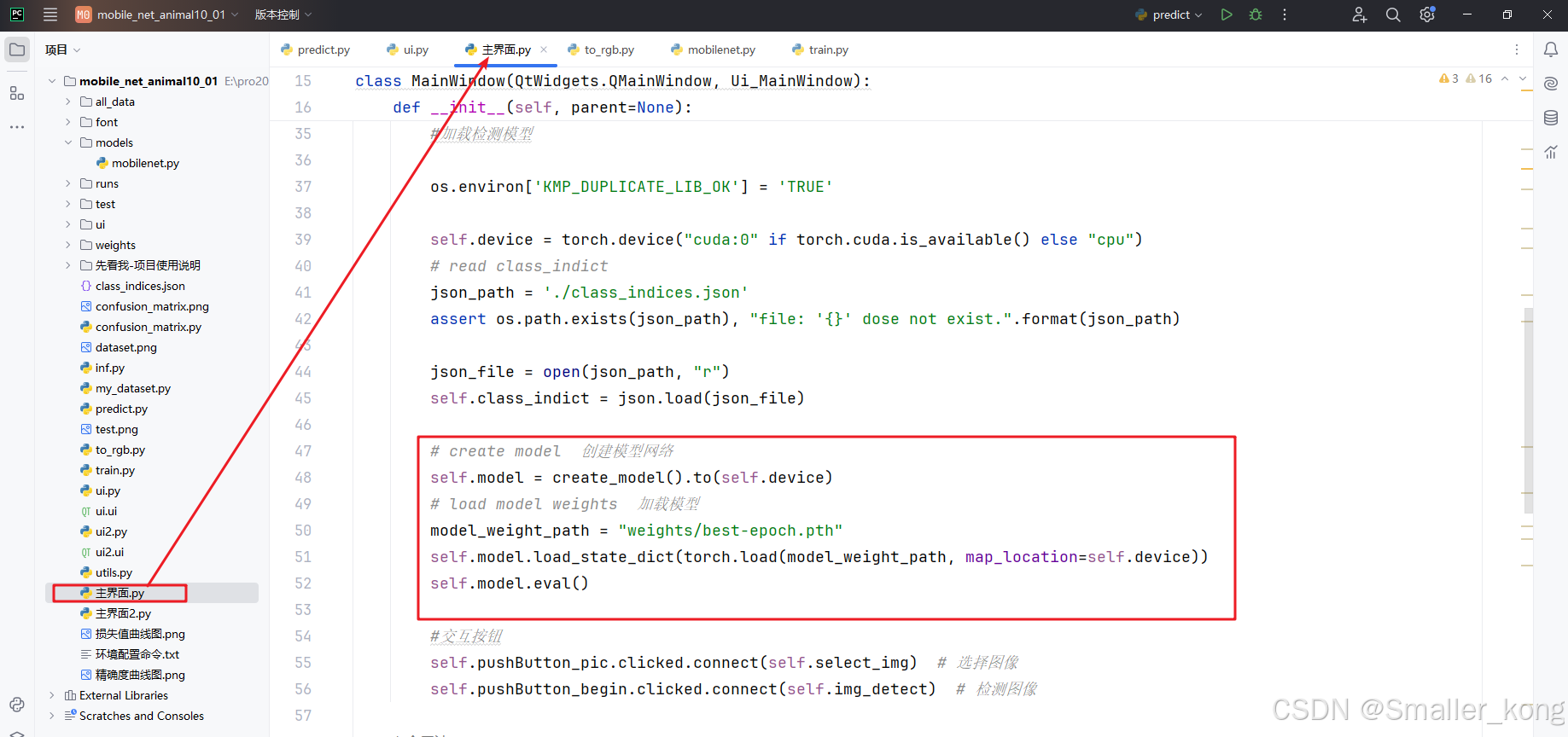
Task: Open IDE settings gear icon
Action: click(x=1427, y=15)
